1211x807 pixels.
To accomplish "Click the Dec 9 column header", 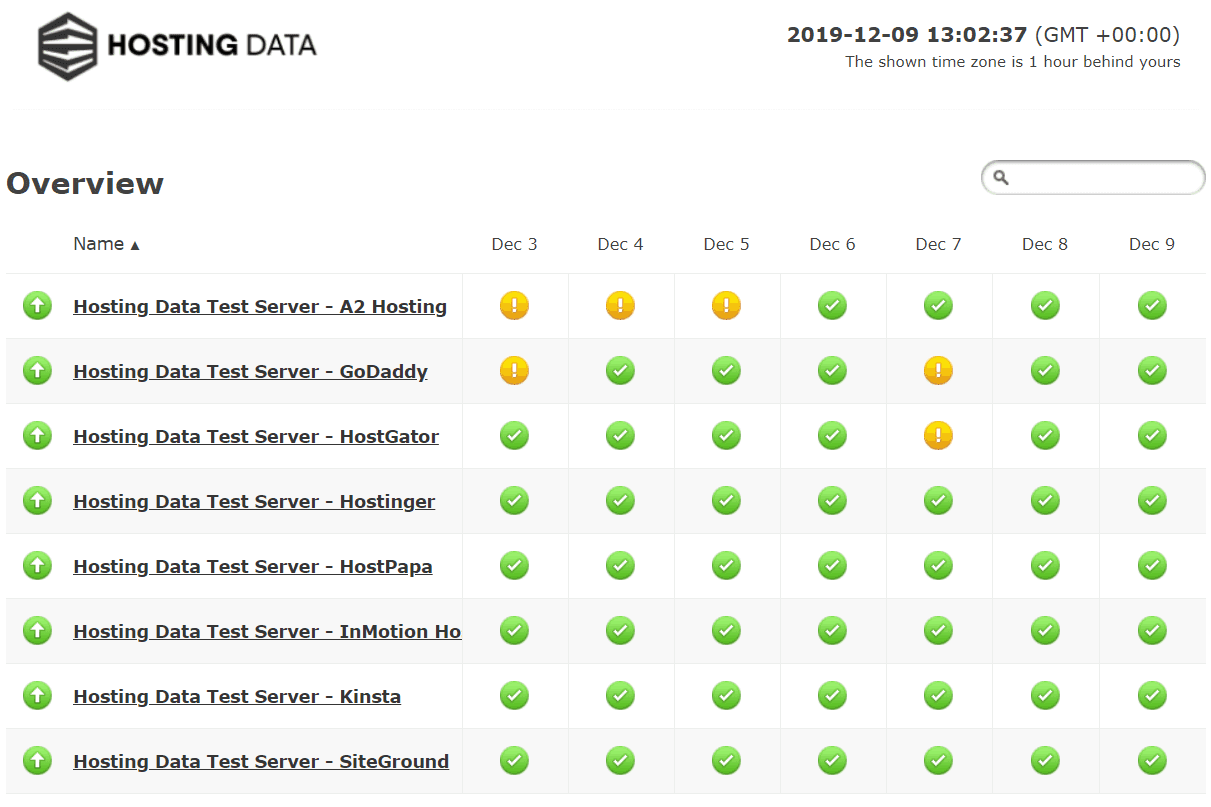I will [x=1152, y=245].
